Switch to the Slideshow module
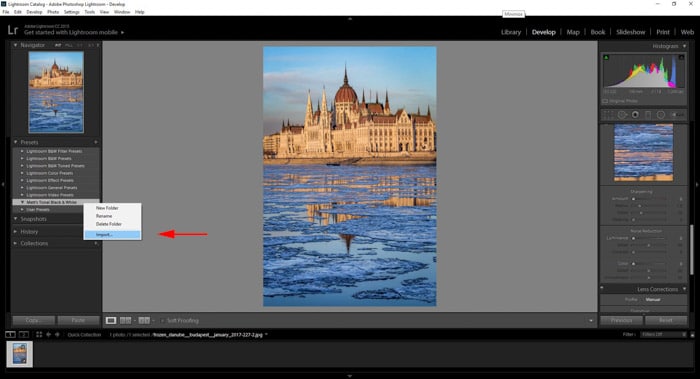700x379 pixels. point(630,32)
